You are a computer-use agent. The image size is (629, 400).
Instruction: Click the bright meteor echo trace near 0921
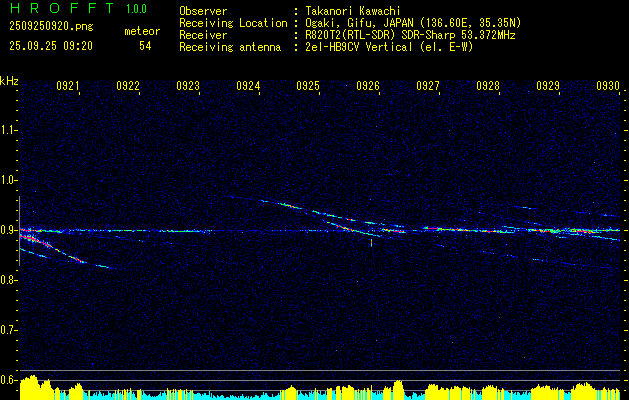pyautogui.click(x=52, y=249)
